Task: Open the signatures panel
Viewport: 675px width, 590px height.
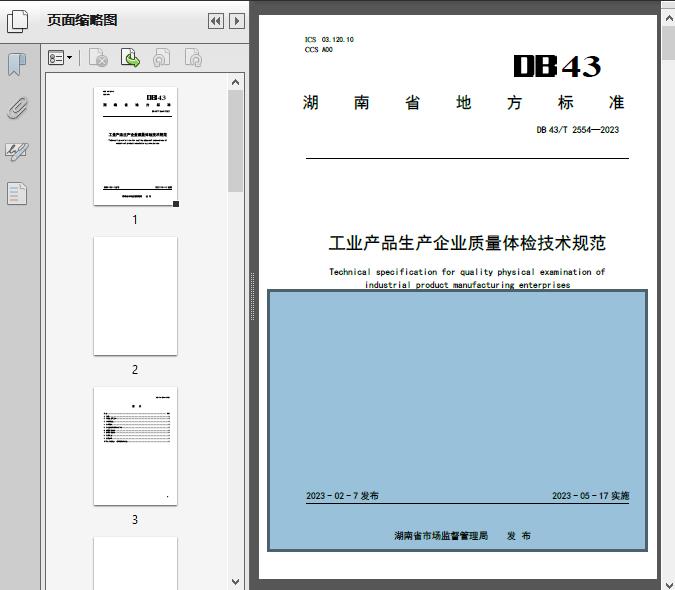Action: point(17,151)
